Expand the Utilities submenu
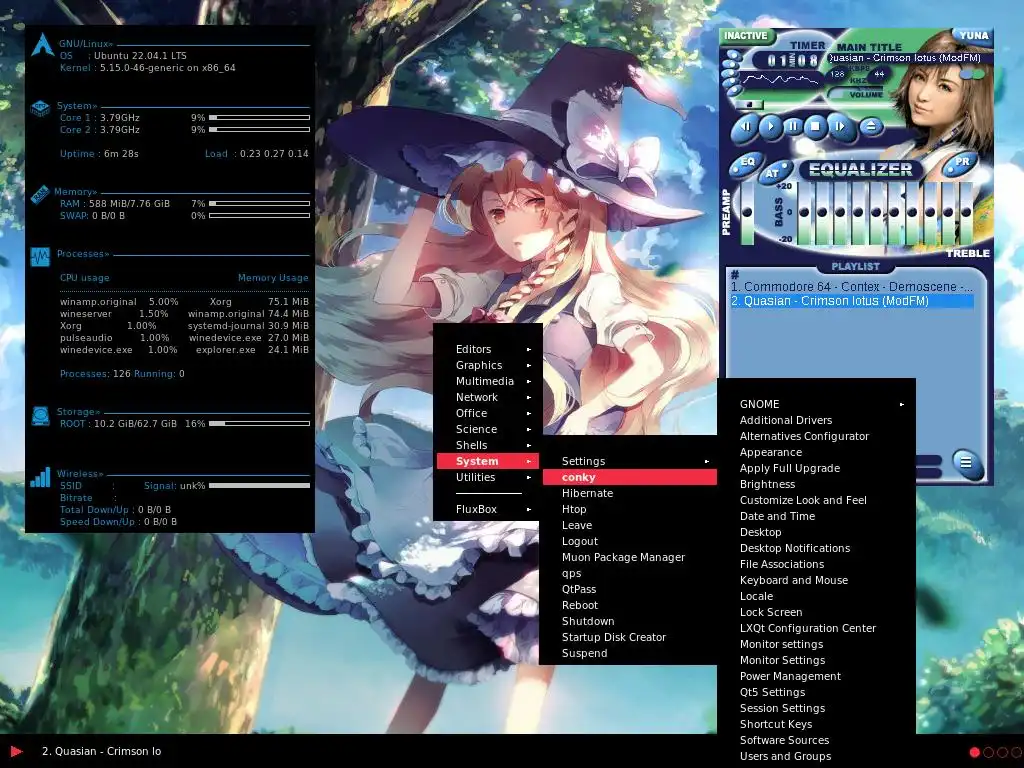 click(488, 477)
